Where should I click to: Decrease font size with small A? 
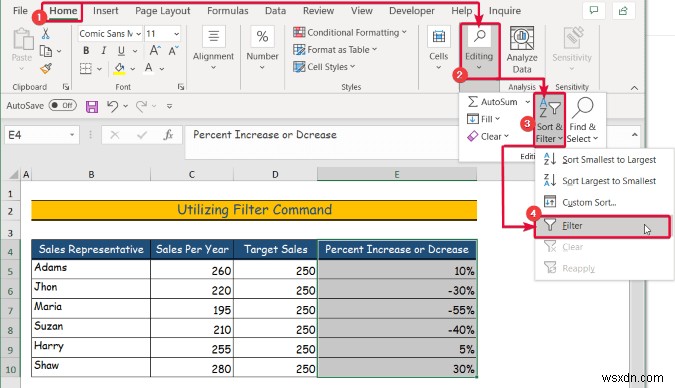point(173,51)
